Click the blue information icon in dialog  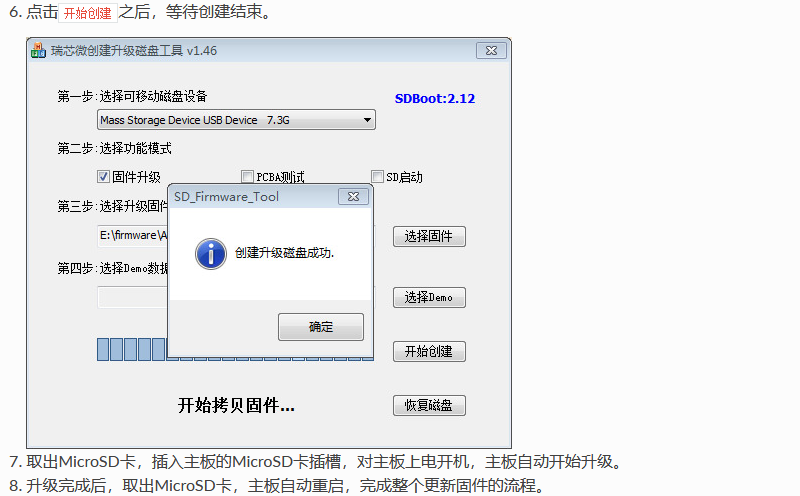click(211, 254)
